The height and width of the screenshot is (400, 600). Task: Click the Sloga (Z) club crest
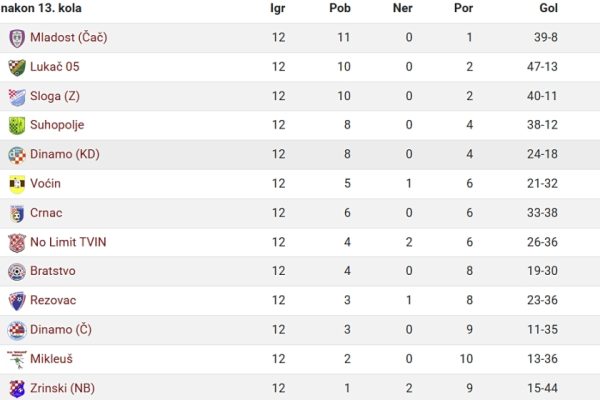[x=17, y=97]
